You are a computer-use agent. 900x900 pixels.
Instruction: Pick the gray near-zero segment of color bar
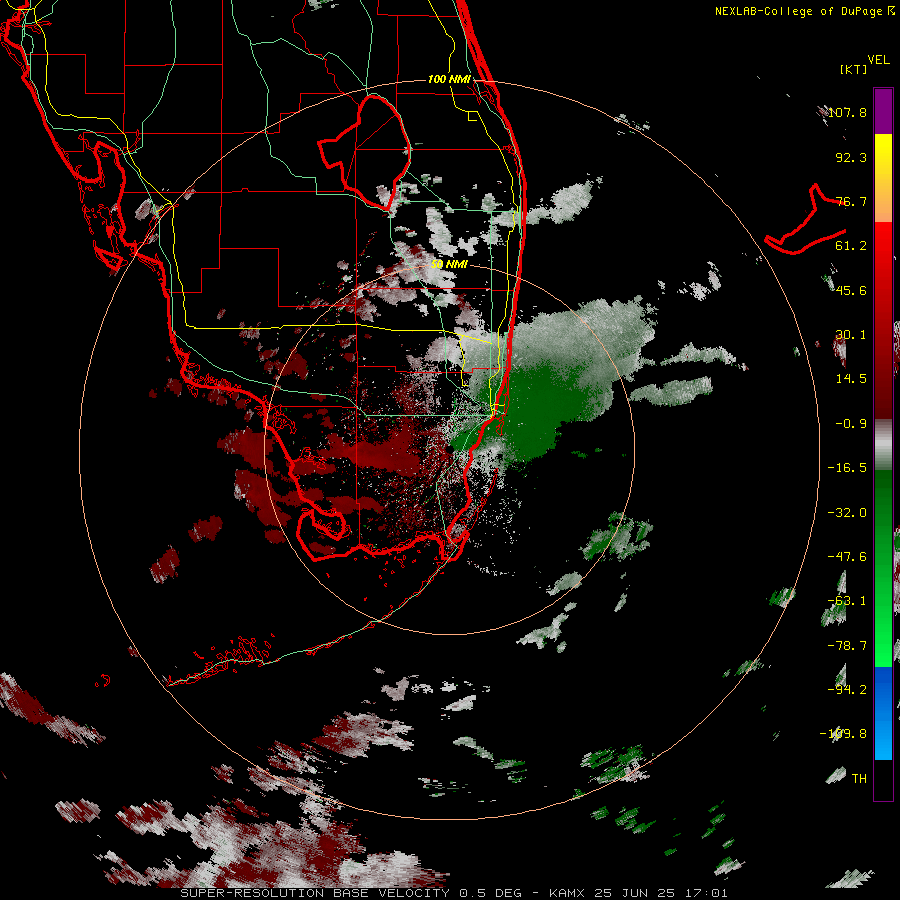pos(883,445)
